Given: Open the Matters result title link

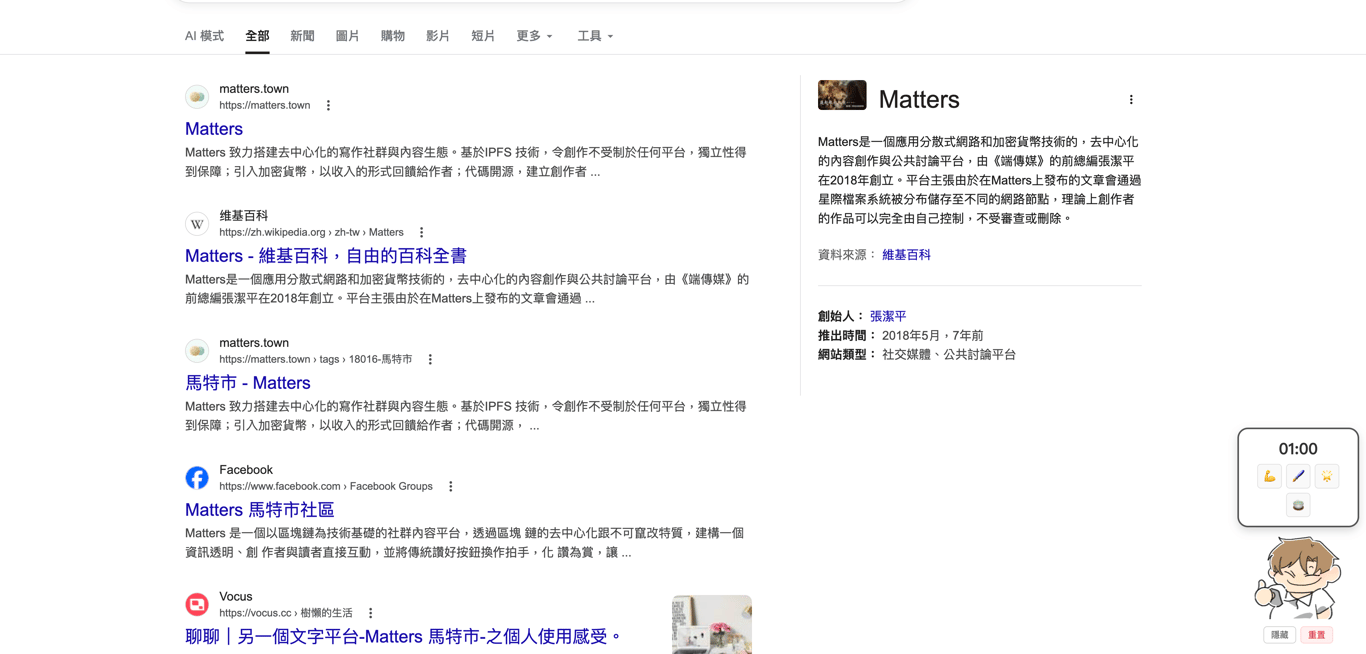Looking at the screenshot, I should pyautogui.click(x=214, y=129).
